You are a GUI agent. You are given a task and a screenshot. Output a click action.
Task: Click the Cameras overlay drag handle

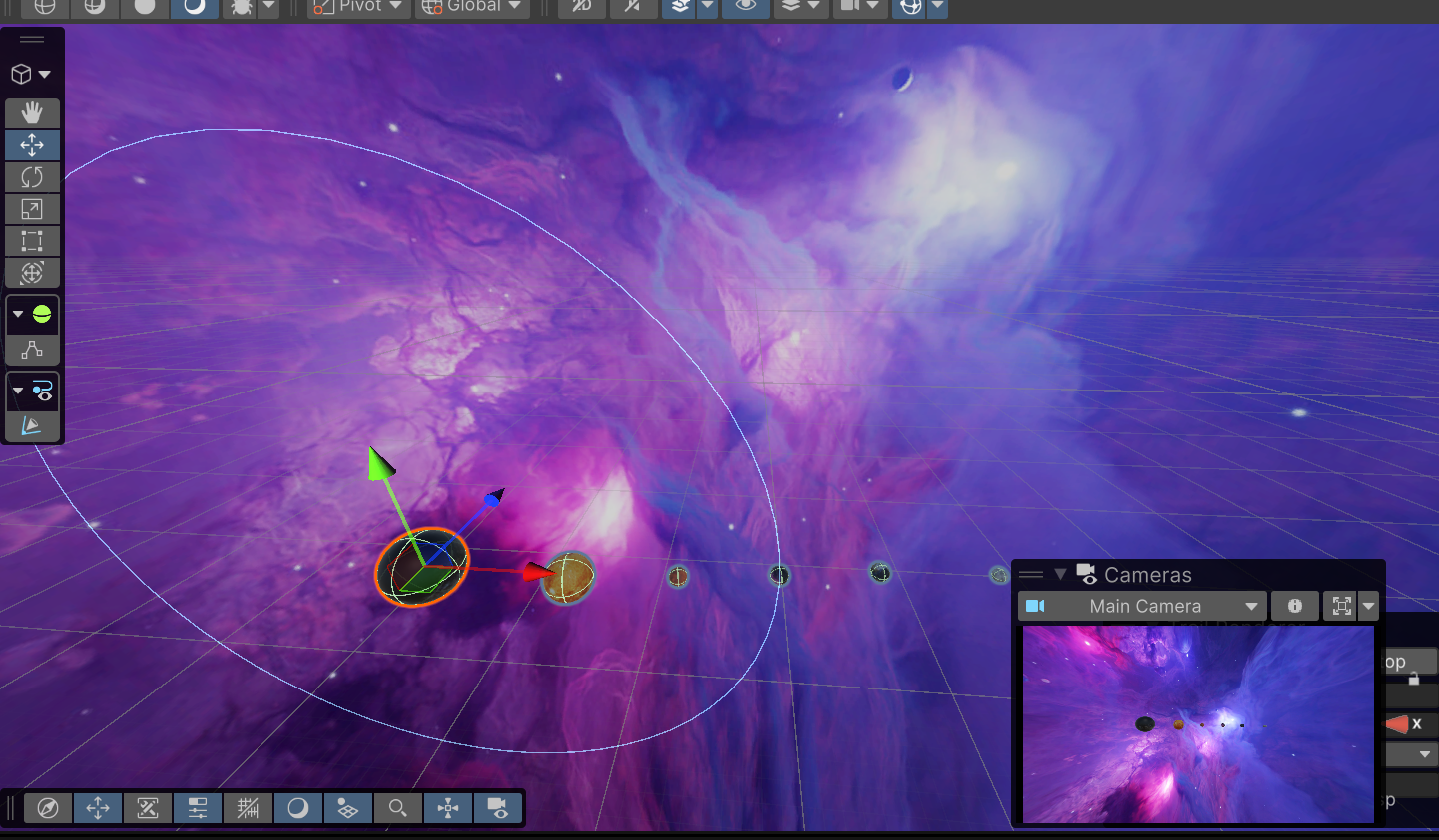click(x=1031, y=574)
